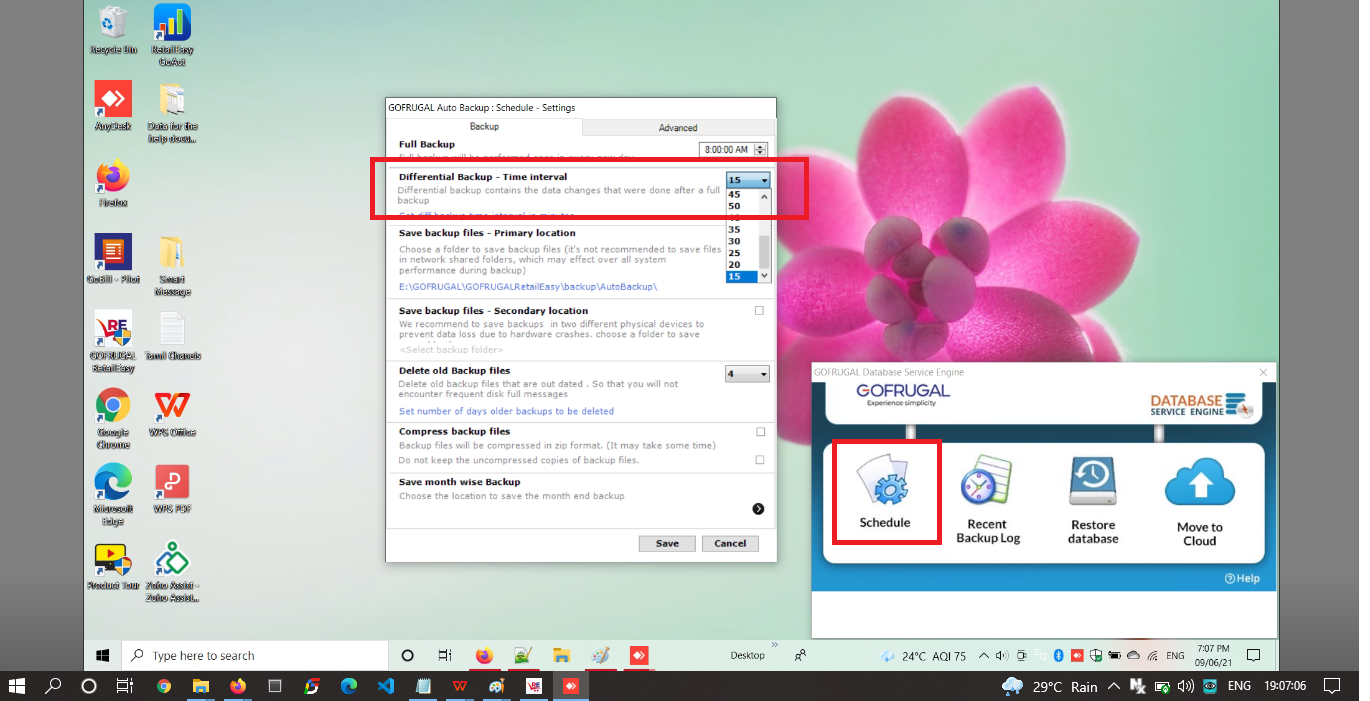Viewport: 1370px width, 701px height.
Task: Open the Product Tour desktop shortcut
Action: (x=113, y=567)
